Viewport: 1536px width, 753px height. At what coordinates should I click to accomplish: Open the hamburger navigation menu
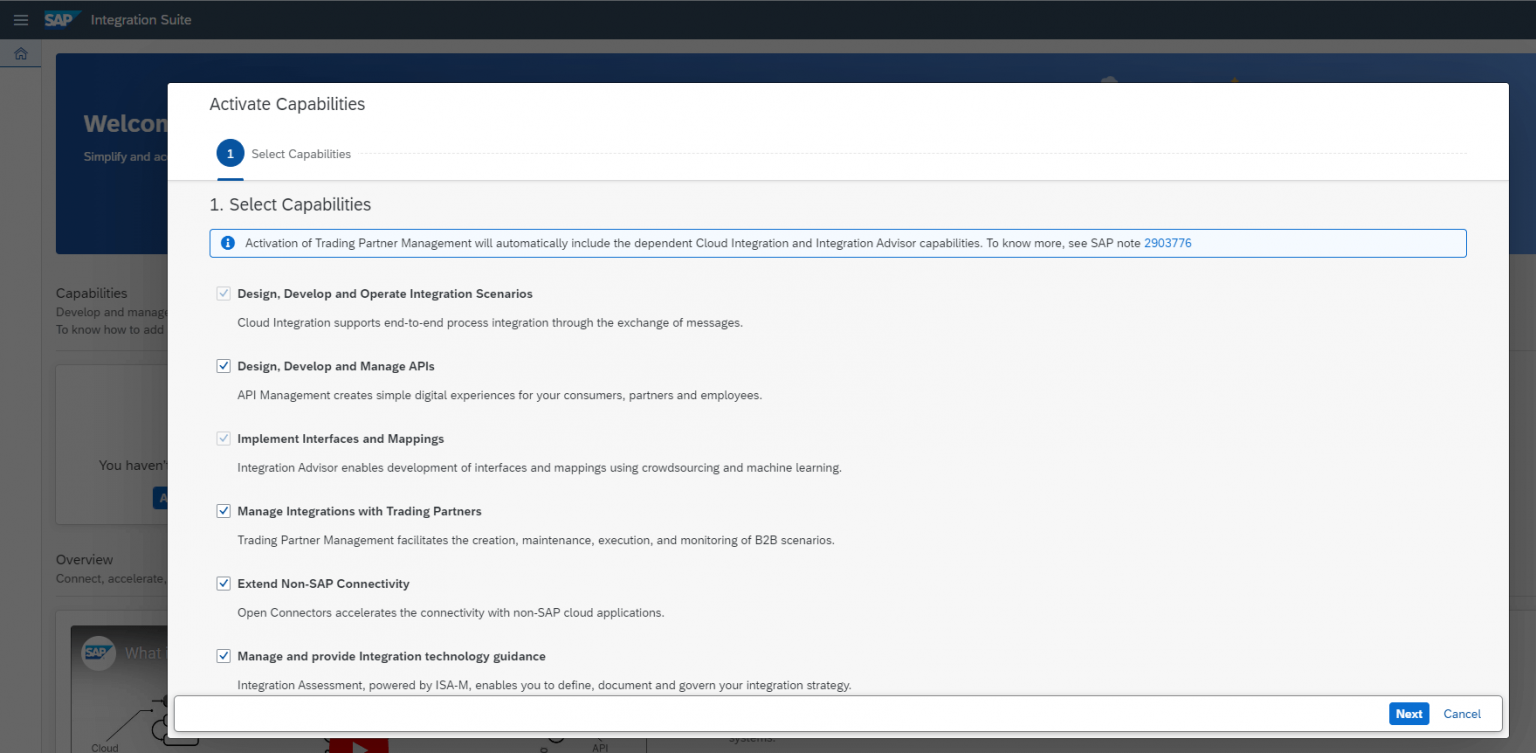coord(20,19)
